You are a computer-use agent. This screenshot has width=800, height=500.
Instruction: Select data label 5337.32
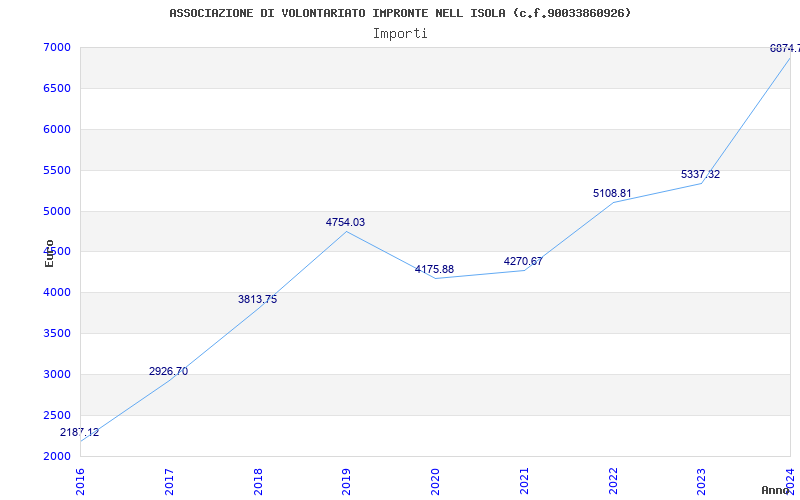[x=701, y=174]
